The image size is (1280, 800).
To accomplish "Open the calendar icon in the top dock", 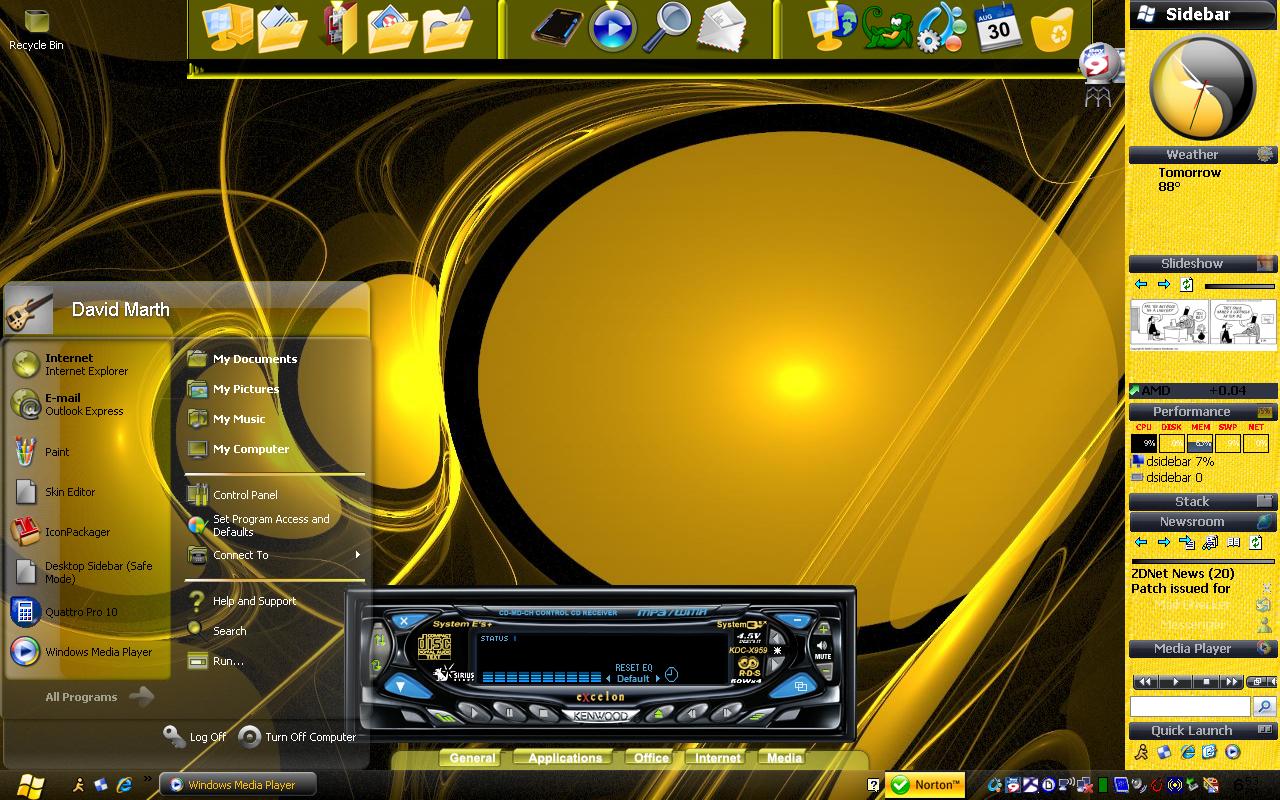I will point(997,27).
